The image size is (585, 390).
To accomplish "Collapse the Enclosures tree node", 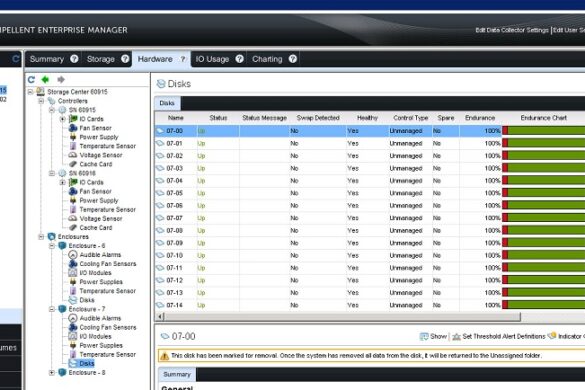I will point(41,237).
